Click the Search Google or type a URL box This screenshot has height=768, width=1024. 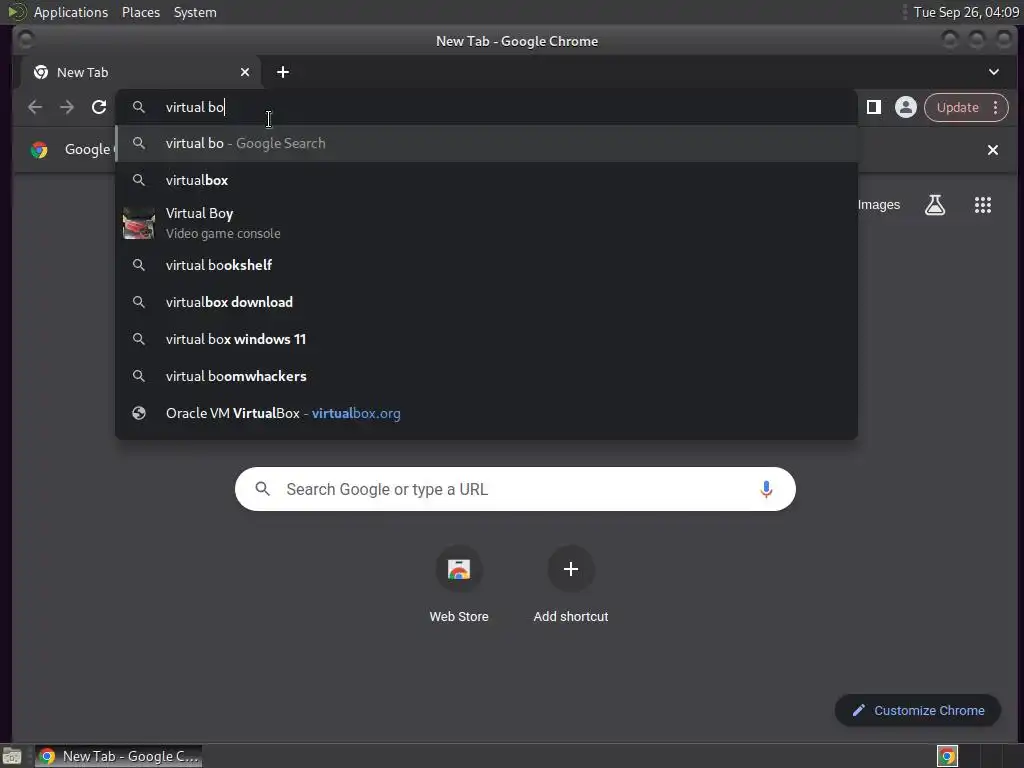tap(515, 489)
